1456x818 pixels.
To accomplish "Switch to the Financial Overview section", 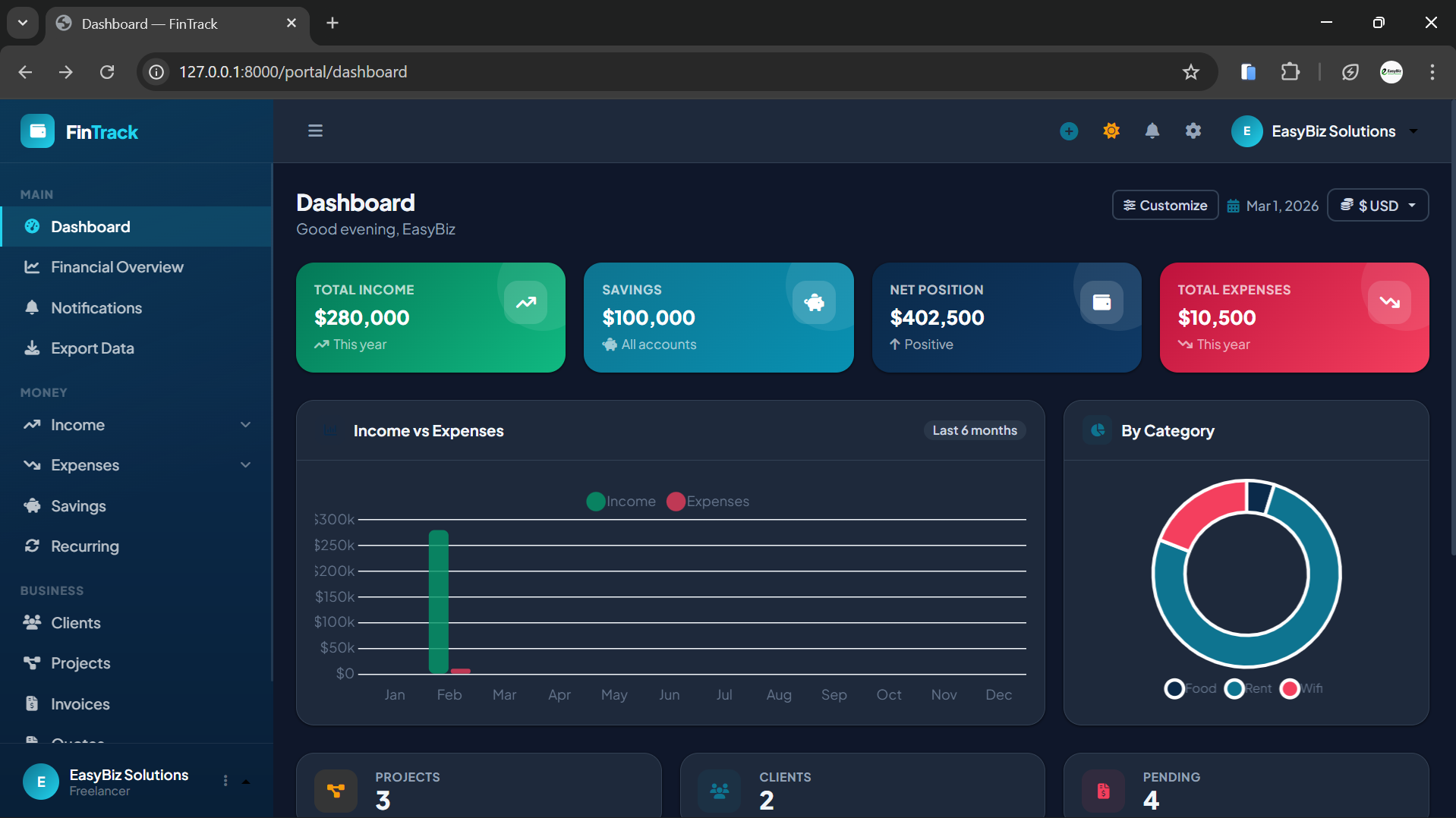I will pyautogui.click(x=117, y=266).
